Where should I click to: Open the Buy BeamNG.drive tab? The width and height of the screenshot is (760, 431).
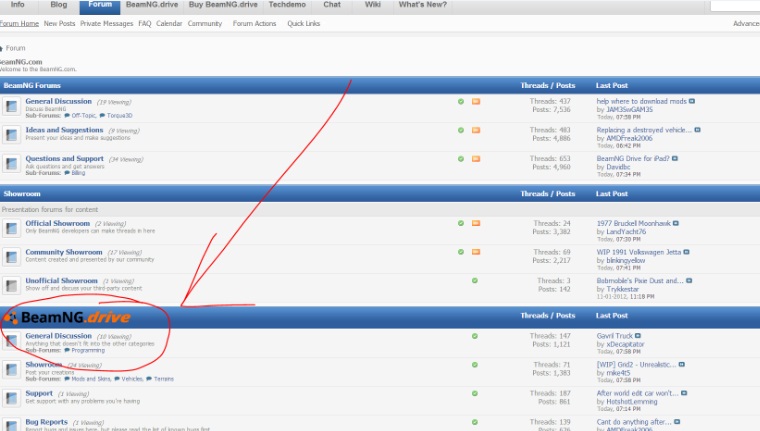(223, 5)
